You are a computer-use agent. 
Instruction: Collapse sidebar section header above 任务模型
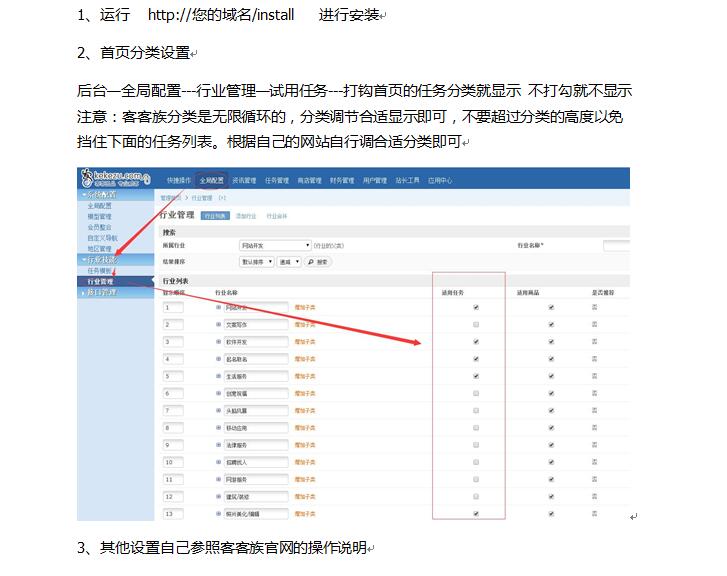[115, 259]
